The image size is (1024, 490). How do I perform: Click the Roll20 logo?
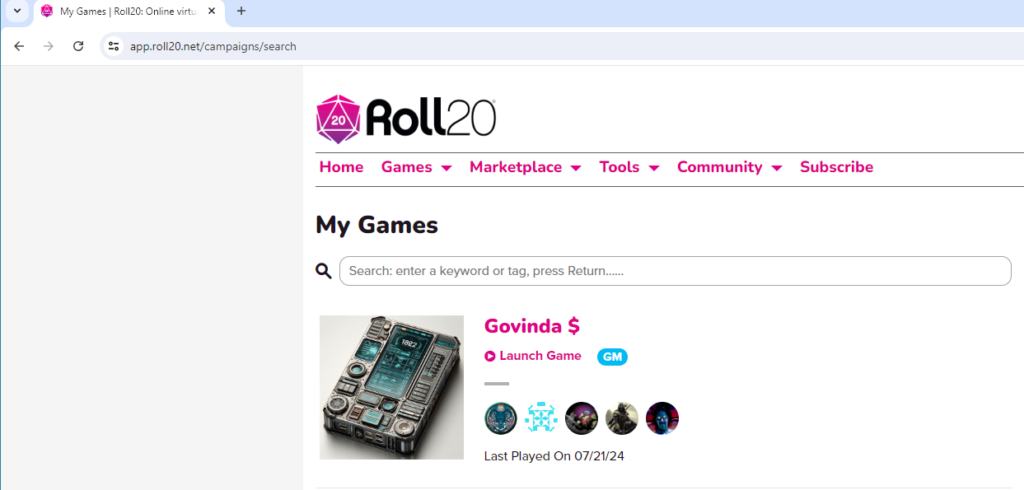406,119
